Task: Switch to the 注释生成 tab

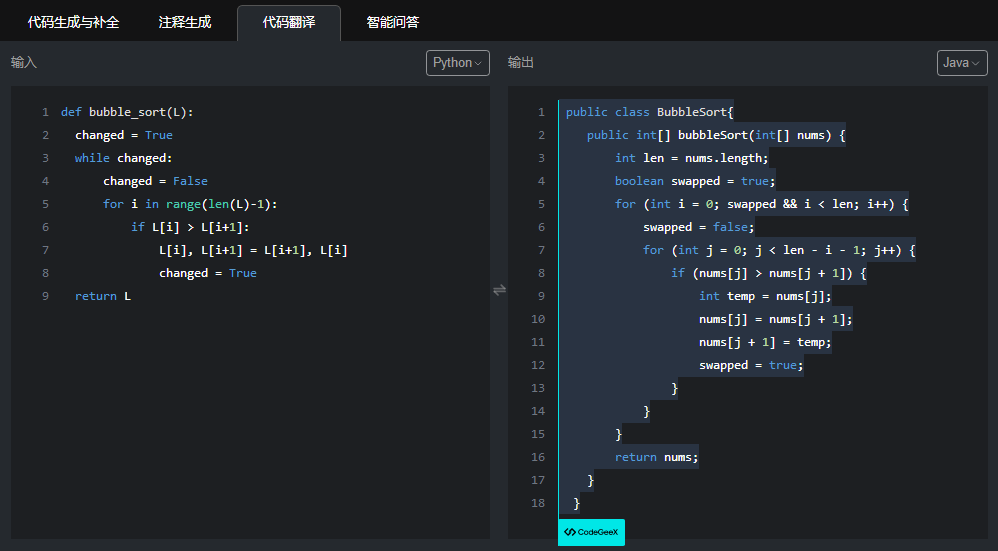Action: click(185, 22)
